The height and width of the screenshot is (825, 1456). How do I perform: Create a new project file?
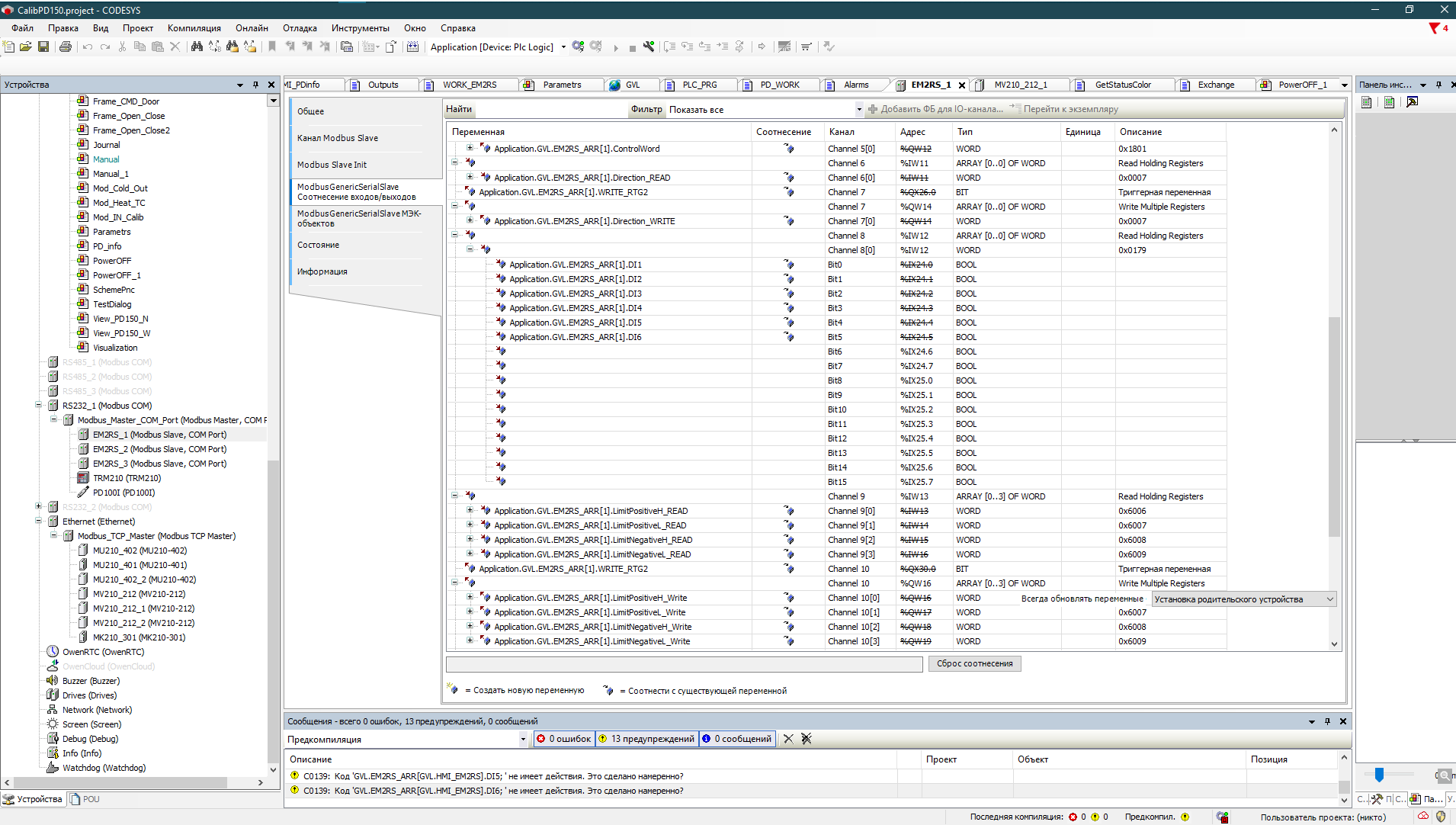9,47
